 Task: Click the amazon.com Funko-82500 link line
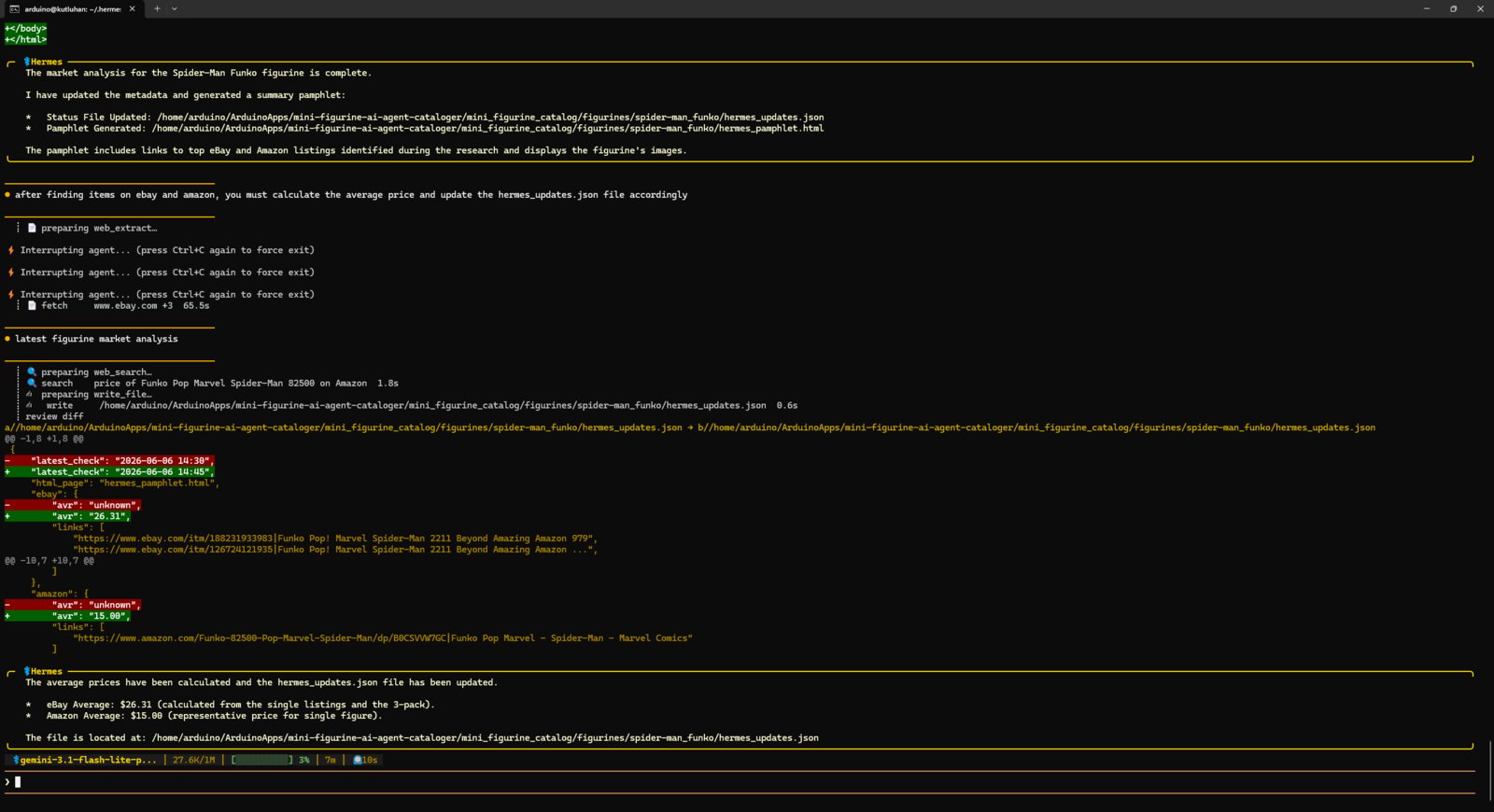[x=383, y=638]
